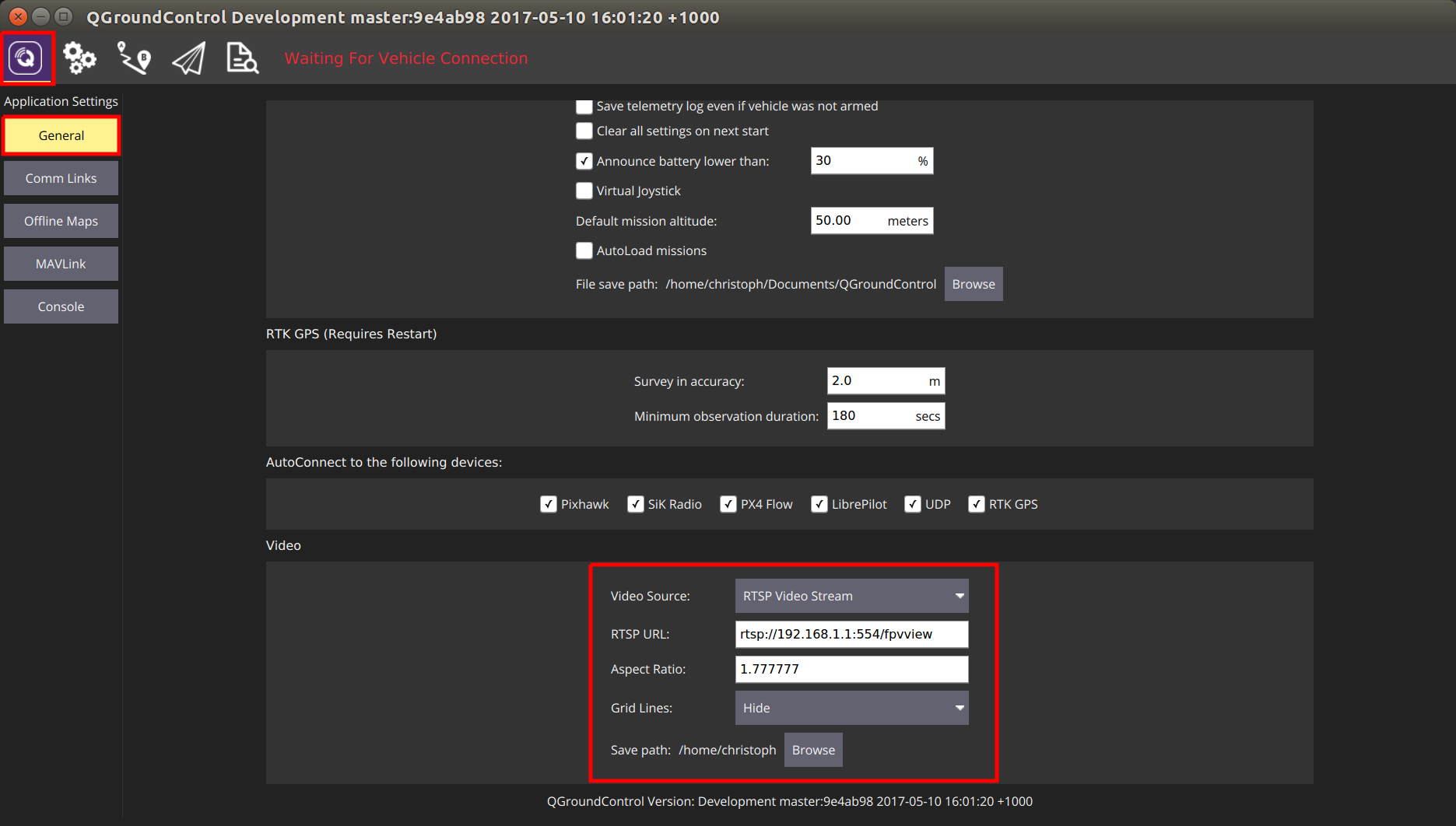Toggle the AutoLoad missions checkbox

584,250
